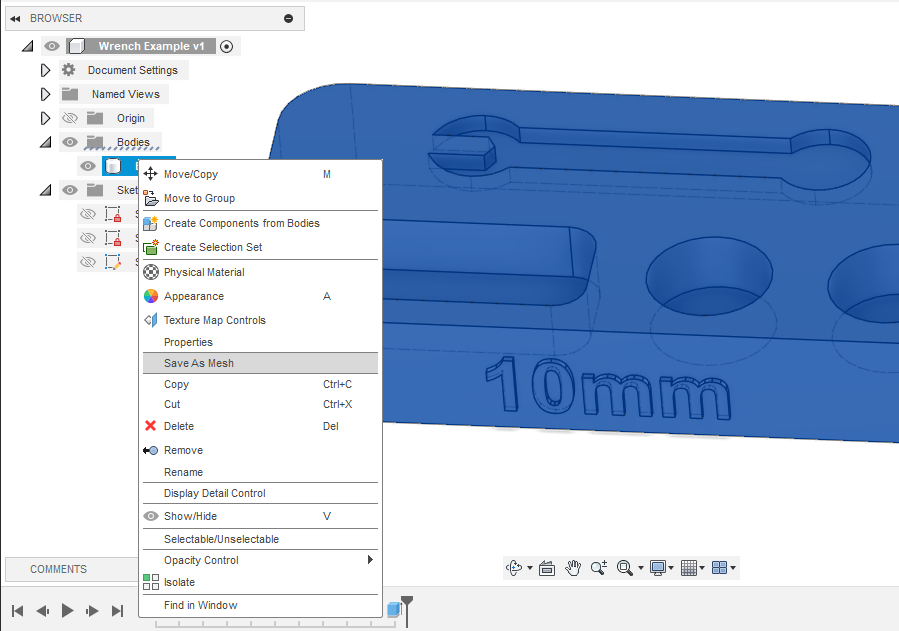Click the timeline marker handle
899x631 pixels.
click(407, 602)
